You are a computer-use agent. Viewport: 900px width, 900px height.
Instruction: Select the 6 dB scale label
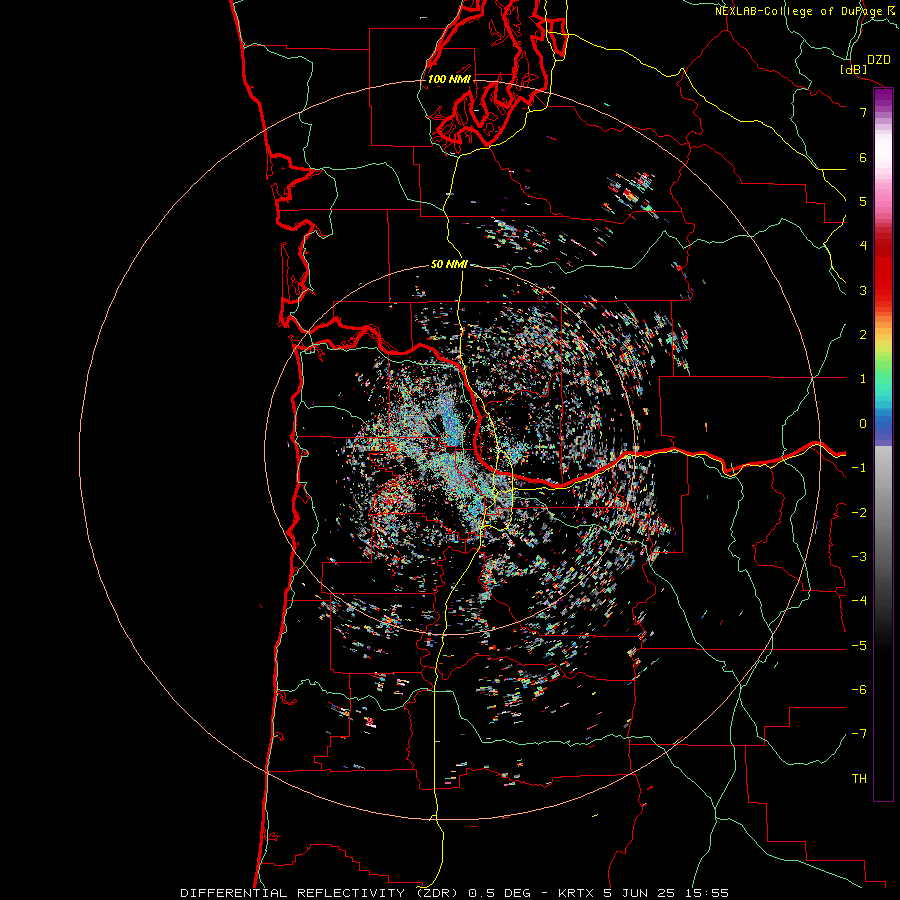coord(863,157)
